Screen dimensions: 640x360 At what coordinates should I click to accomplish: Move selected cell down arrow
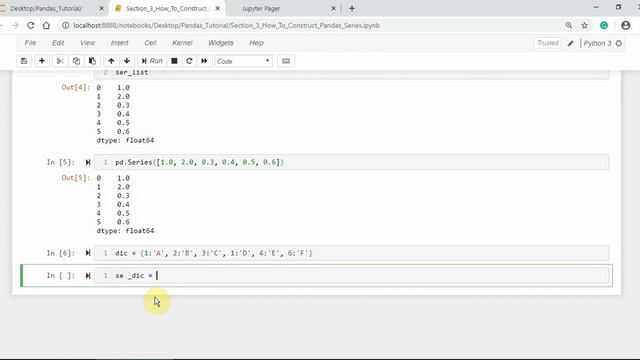(127, 61)
